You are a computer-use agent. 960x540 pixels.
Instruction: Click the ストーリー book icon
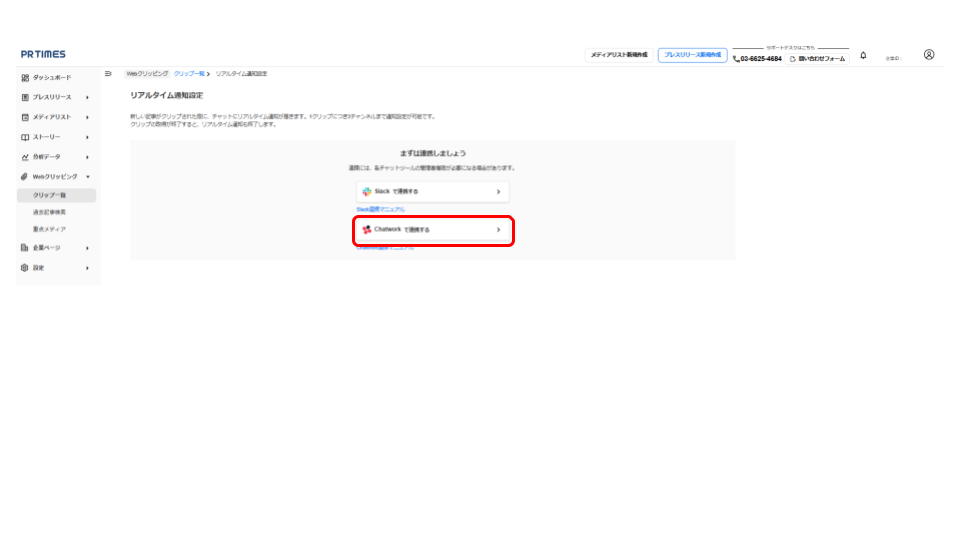click(25, 137)
